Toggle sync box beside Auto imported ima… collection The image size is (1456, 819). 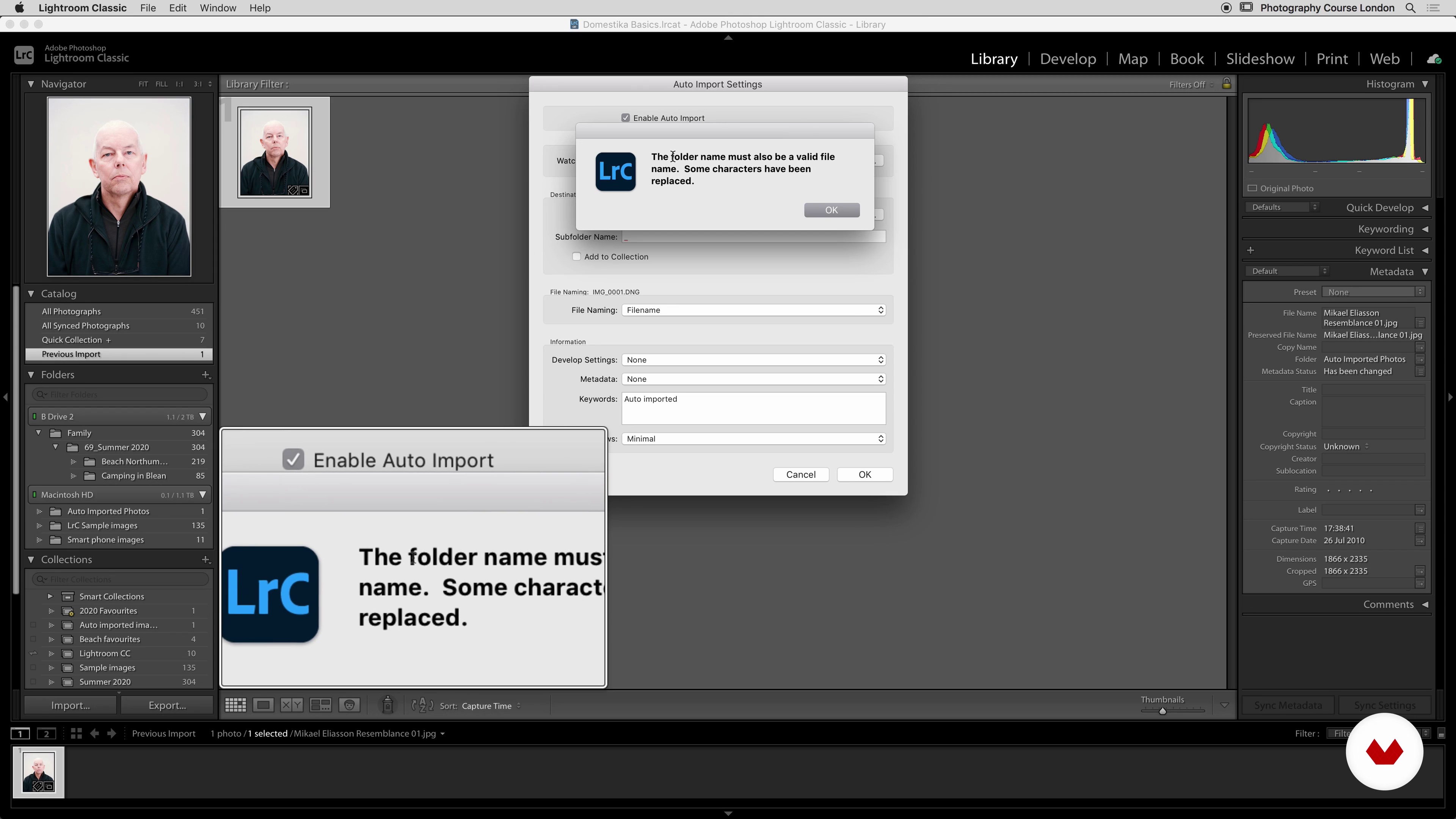click(33, 624)
